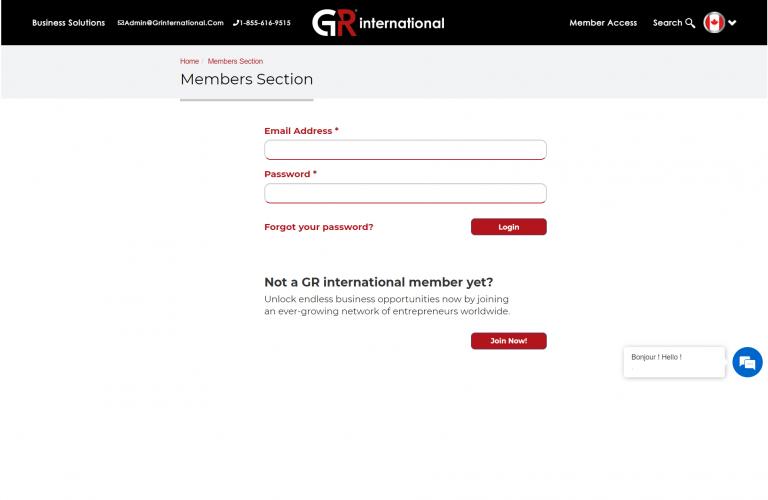Focus the Email Address field
The height and width of the screenshot is (500, 768).
tap(405, 150)
